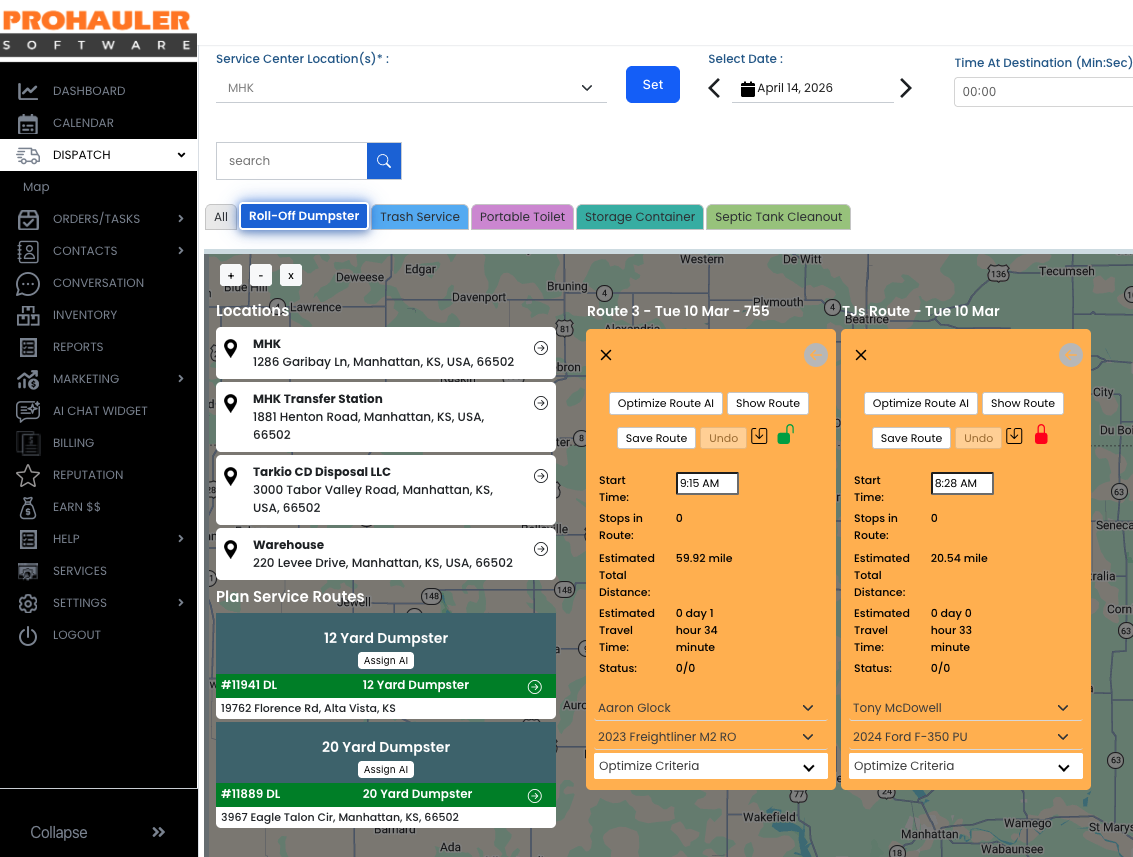This screenshot has width=1133, height=857.
Task: Switch to the Portable Toilet tab
Action: click(x=522, y=217)
